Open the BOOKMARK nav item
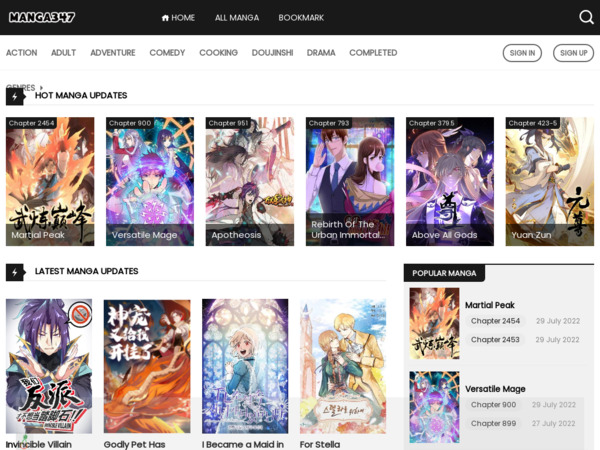 pyautogui.click(x=301, y=18)
